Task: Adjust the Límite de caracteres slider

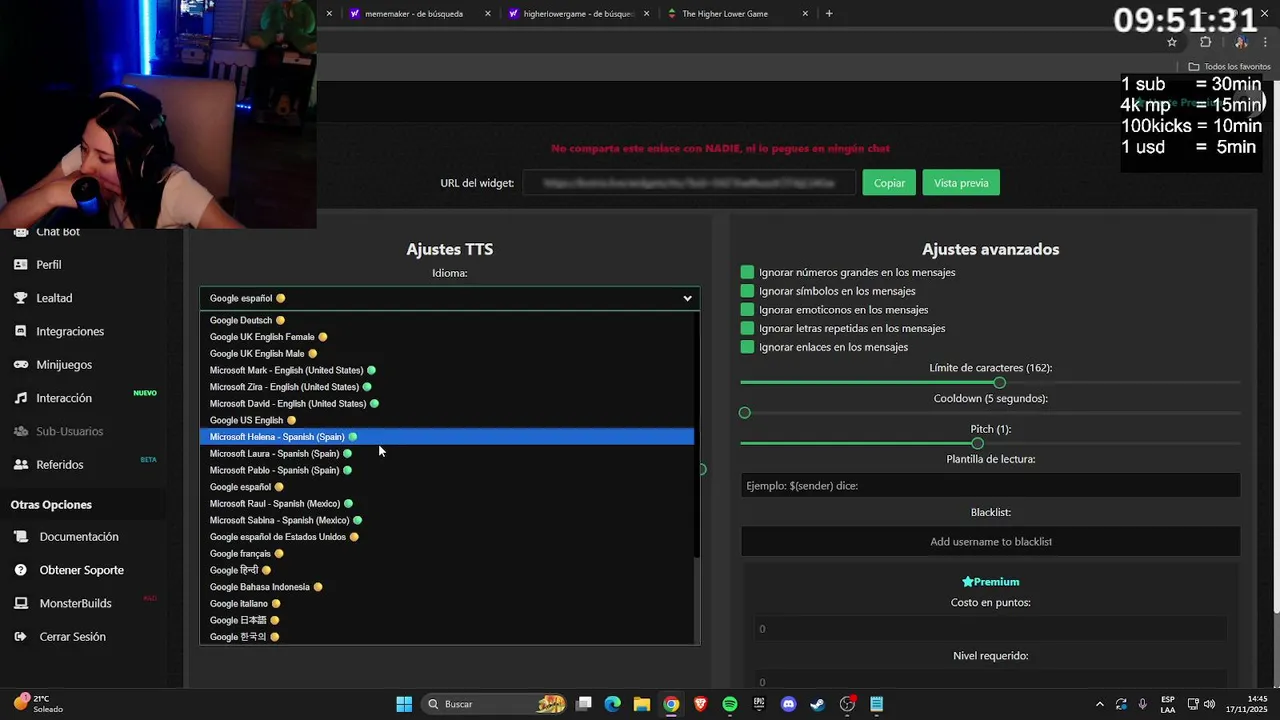Action: coord(1000,383)
